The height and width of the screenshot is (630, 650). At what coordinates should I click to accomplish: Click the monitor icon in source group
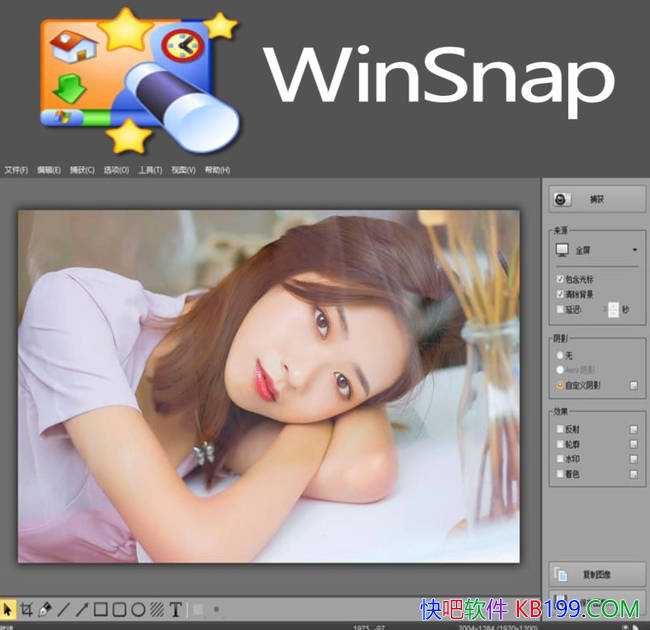[x=562, y=250]
